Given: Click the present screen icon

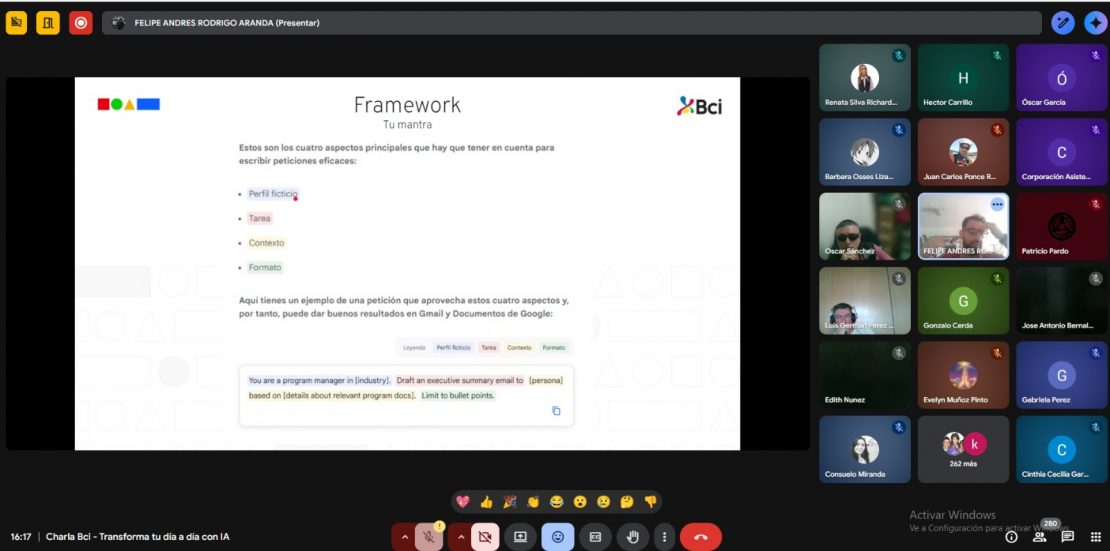Looking at the screenshot, I should pos(520,537).
